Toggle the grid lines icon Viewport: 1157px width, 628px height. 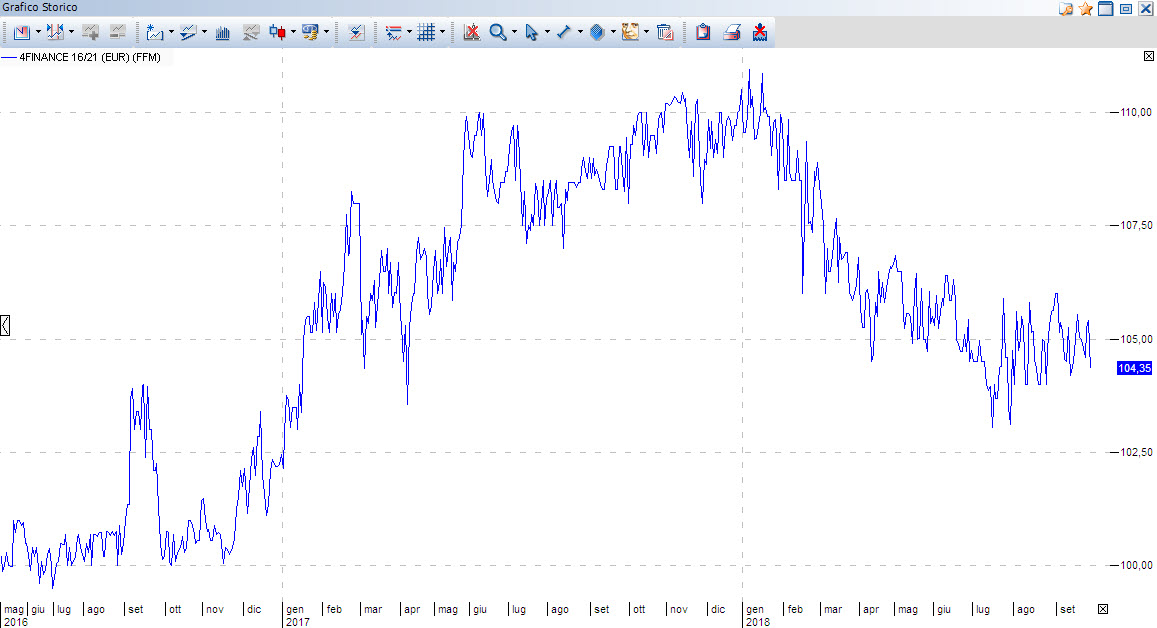click(x=426, y=32)
